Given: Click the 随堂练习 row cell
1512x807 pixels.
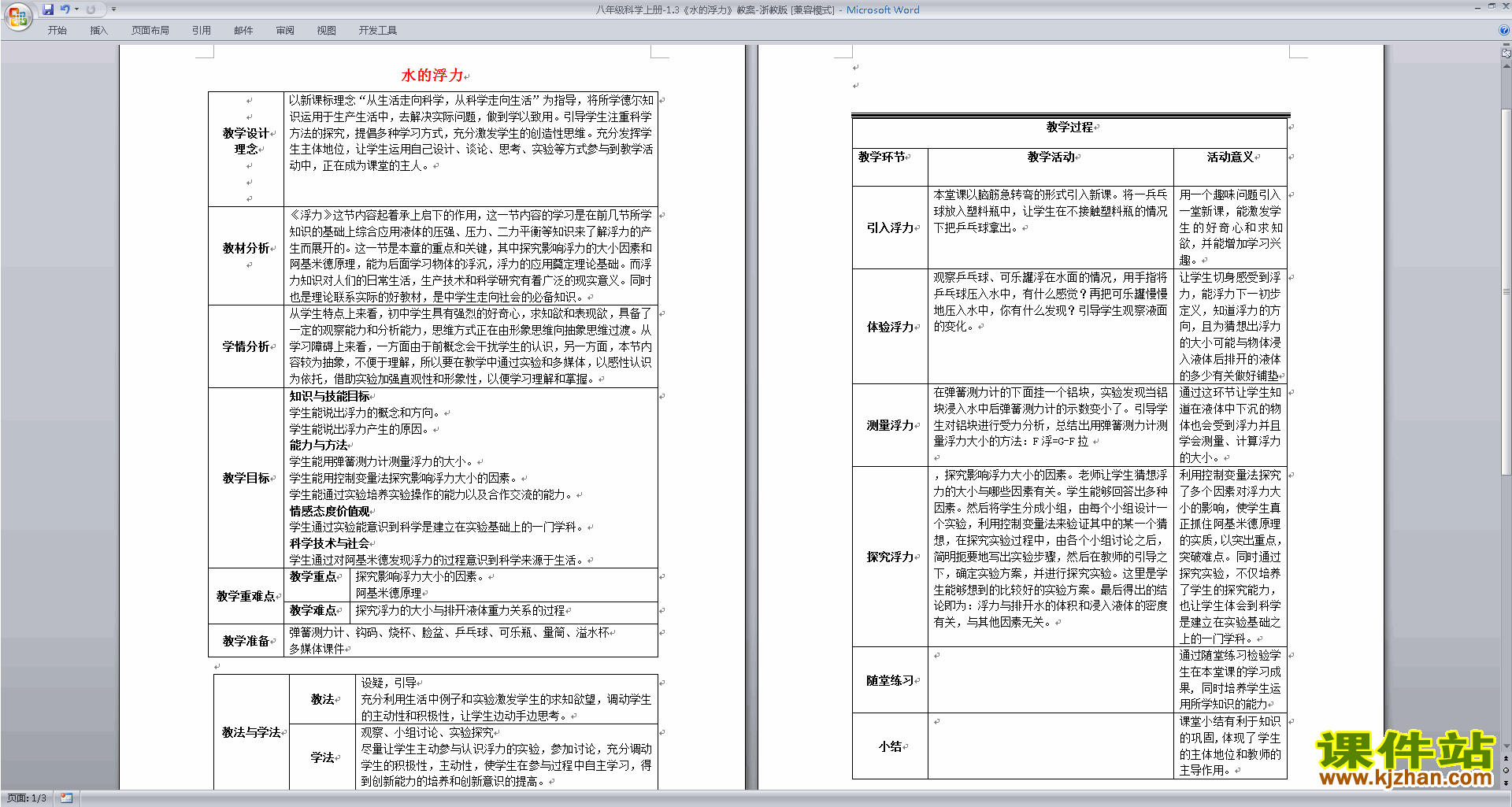Looking at the screenshot, I should pos(890,680).
